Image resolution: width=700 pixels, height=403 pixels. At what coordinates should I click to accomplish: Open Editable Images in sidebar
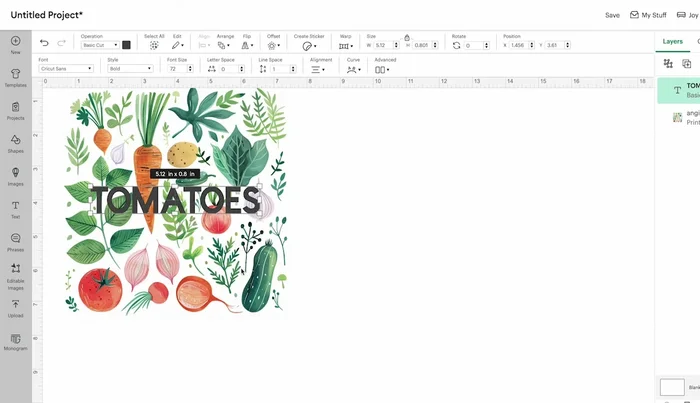click(16, 276)
